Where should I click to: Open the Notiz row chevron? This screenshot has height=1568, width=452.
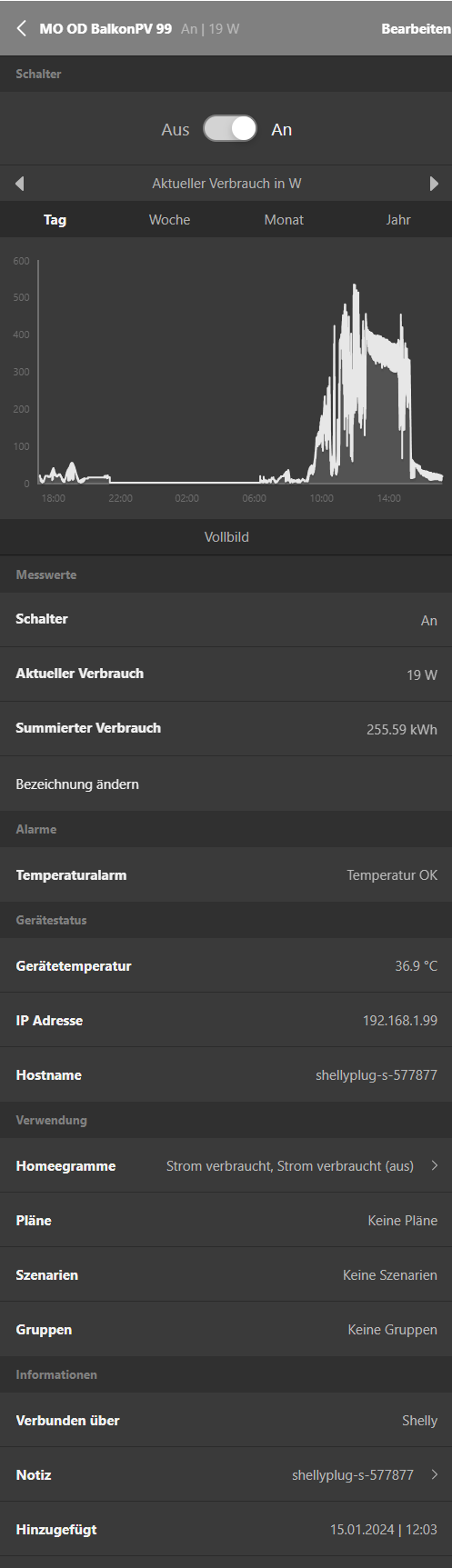coord(435,1474)
